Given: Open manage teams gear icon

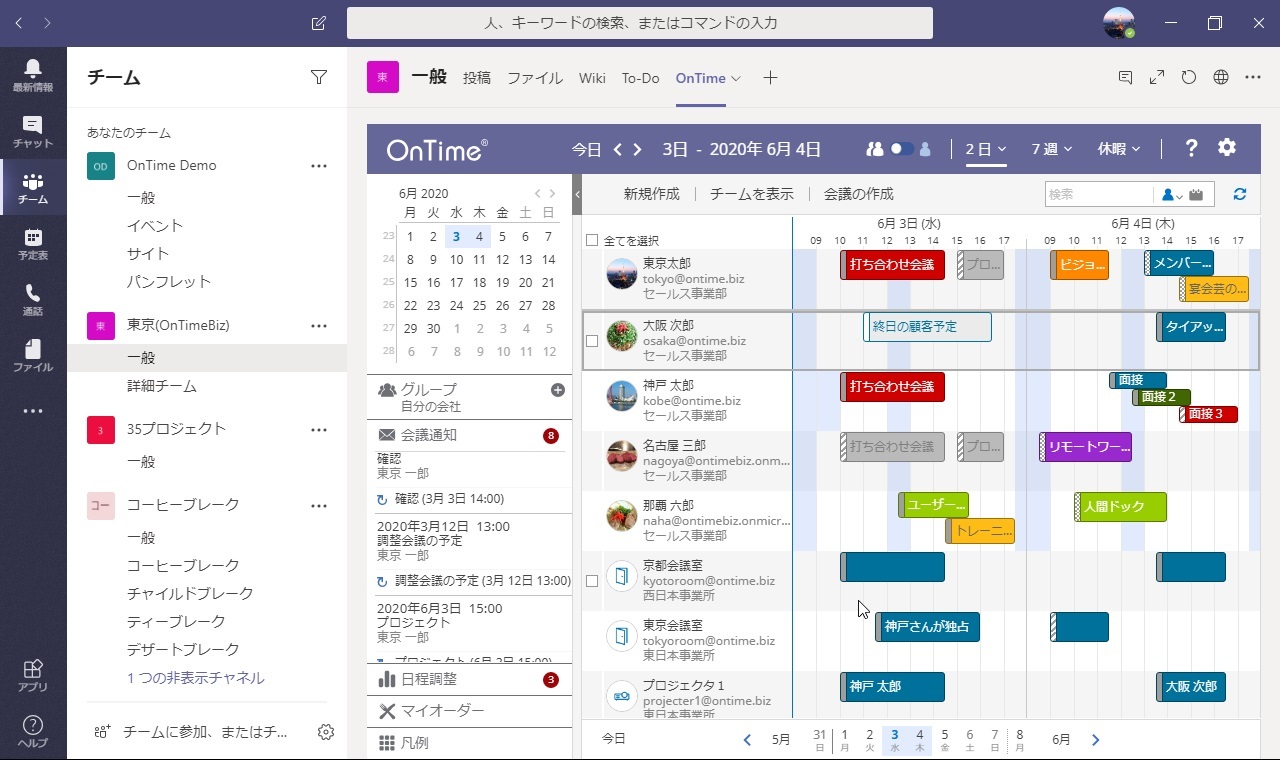Looking at the screenshot, I should tap(325, 732).
